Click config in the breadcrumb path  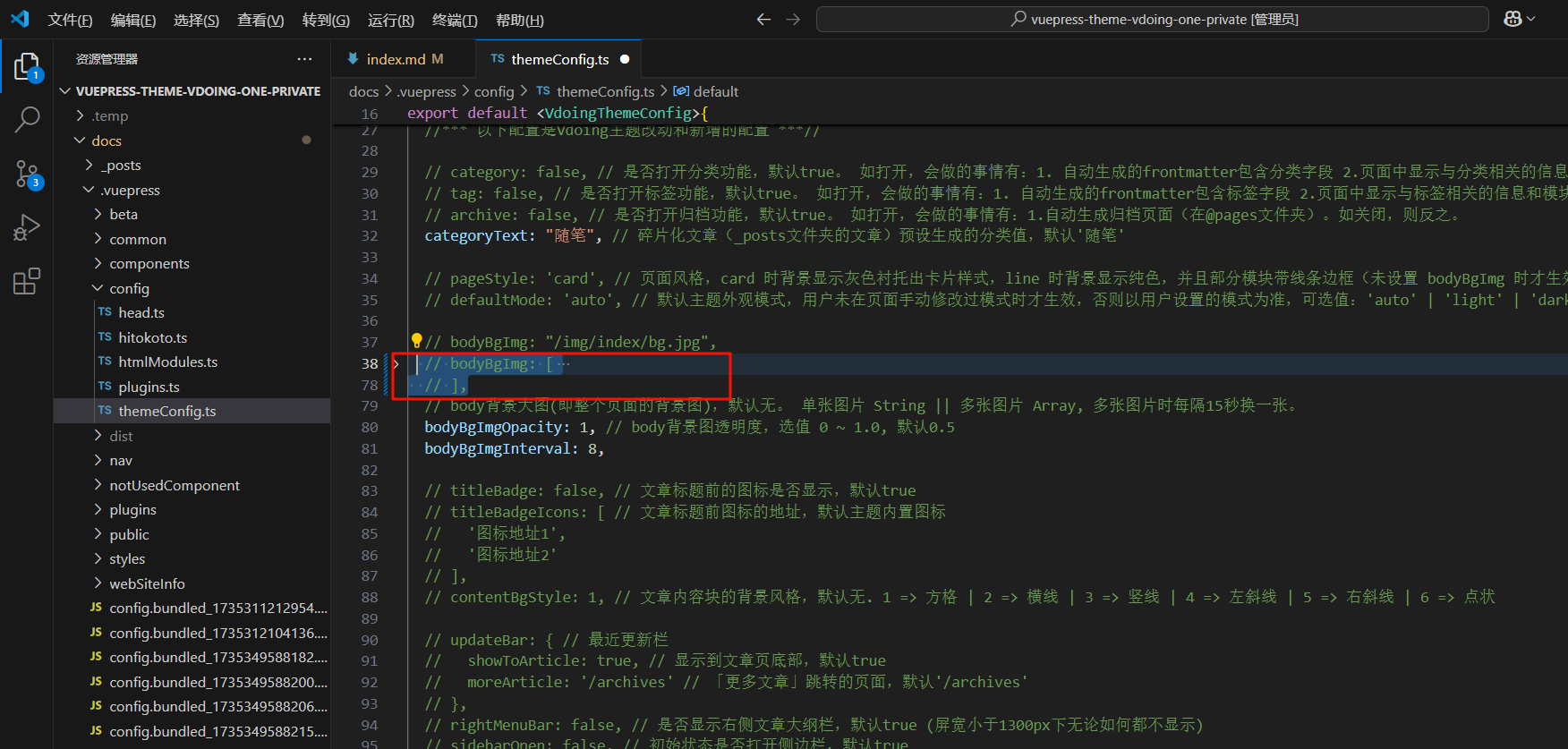point(494,91)
